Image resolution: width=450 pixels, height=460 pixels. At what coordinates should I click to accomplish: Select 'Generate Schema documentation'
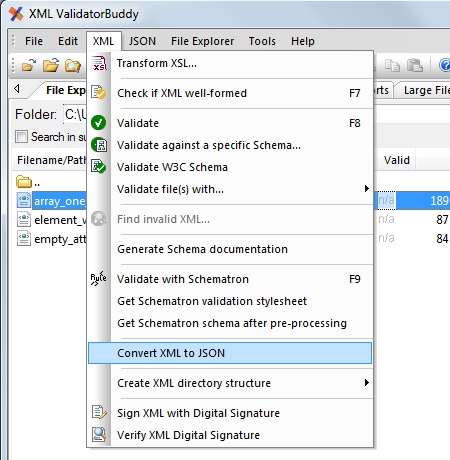(230, 249)
